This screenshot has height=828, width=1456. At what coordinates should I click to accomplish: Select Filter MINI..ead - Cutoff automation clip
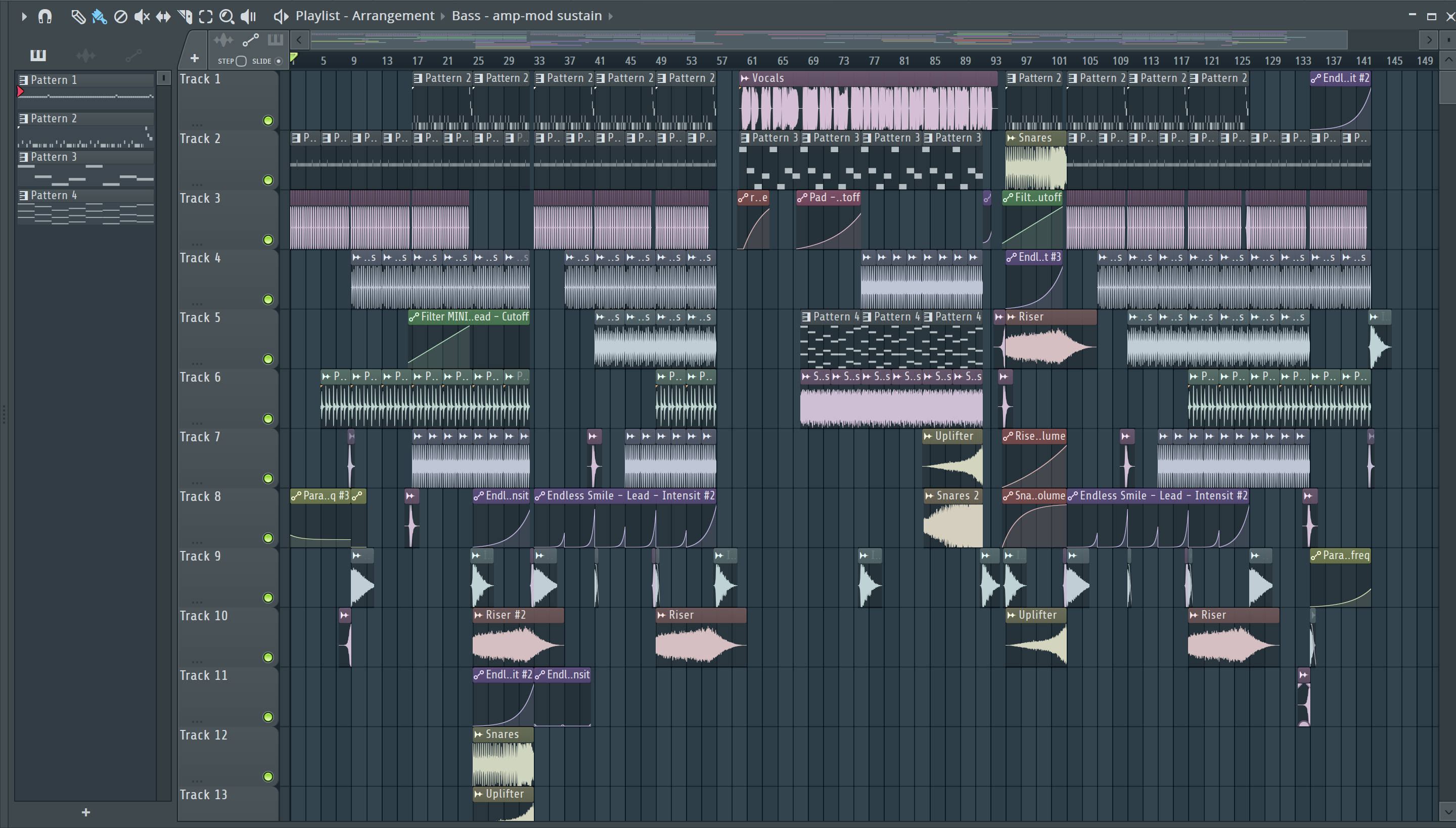469,338
